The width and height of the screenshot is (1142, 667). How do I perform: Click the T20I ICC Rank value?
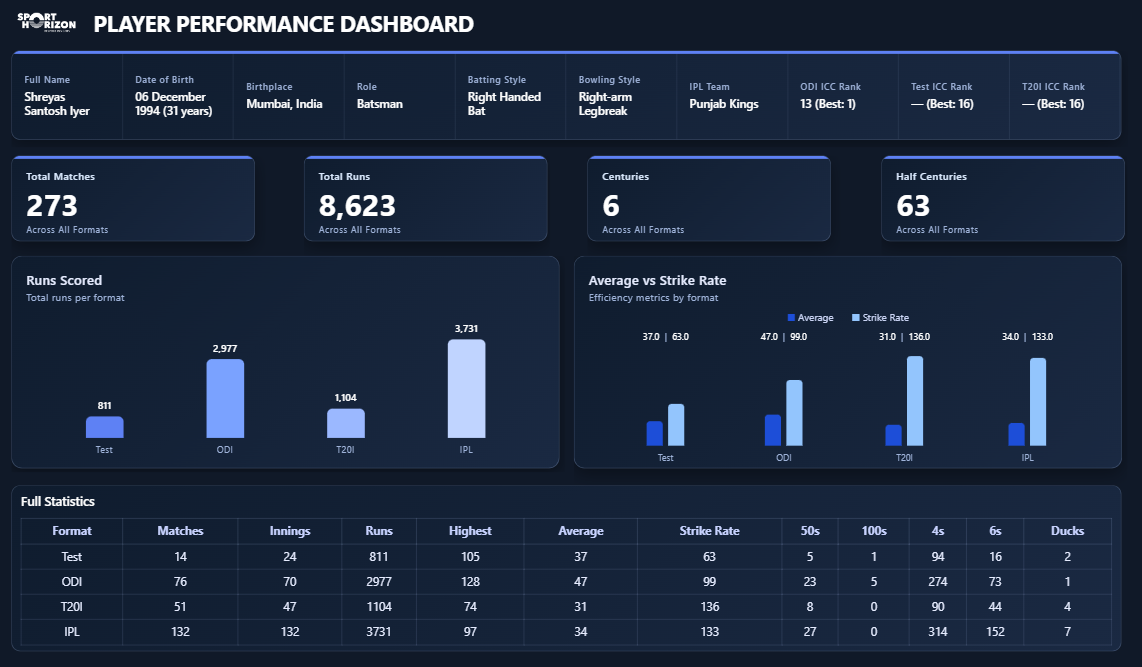pos(1053,104)
